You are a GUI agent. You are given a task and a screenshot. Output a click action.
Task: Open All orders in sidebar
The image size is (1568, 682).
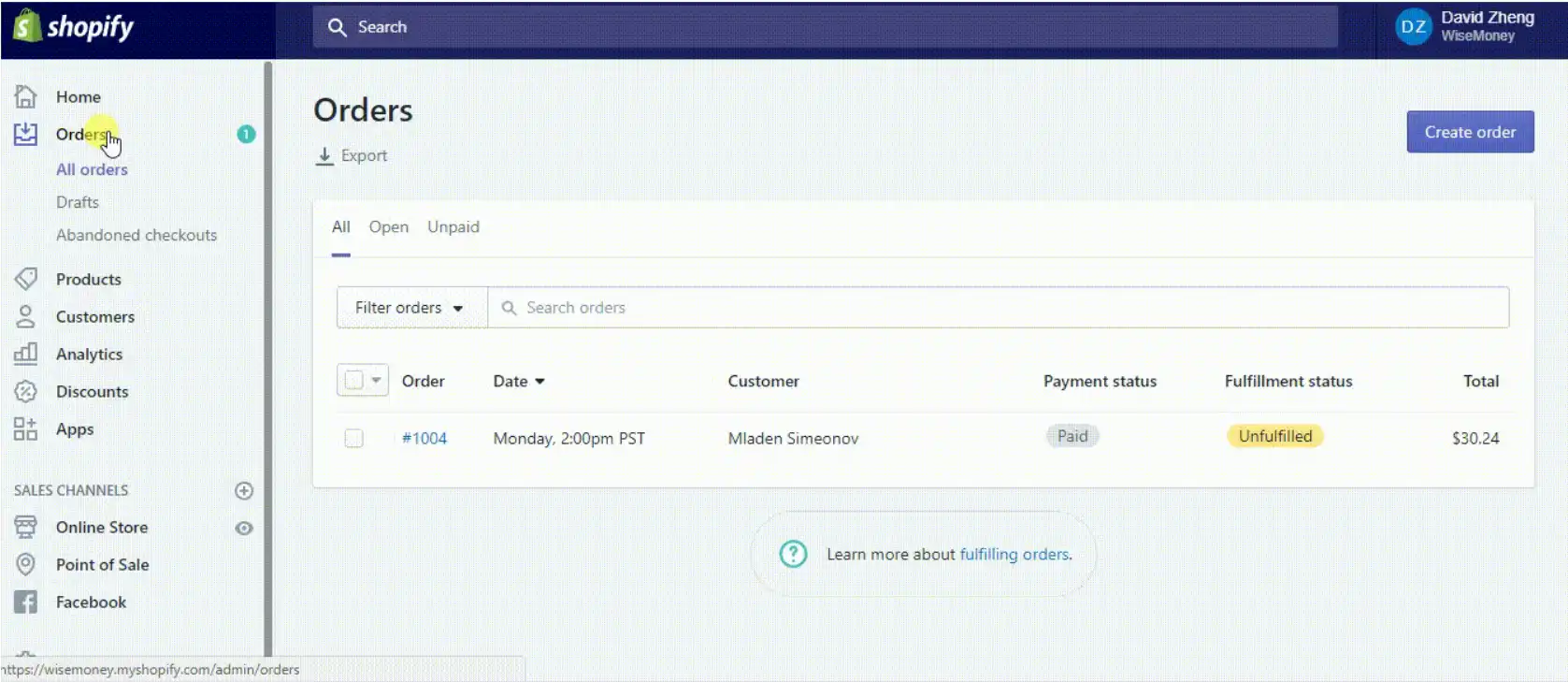(x=92, y=169)
